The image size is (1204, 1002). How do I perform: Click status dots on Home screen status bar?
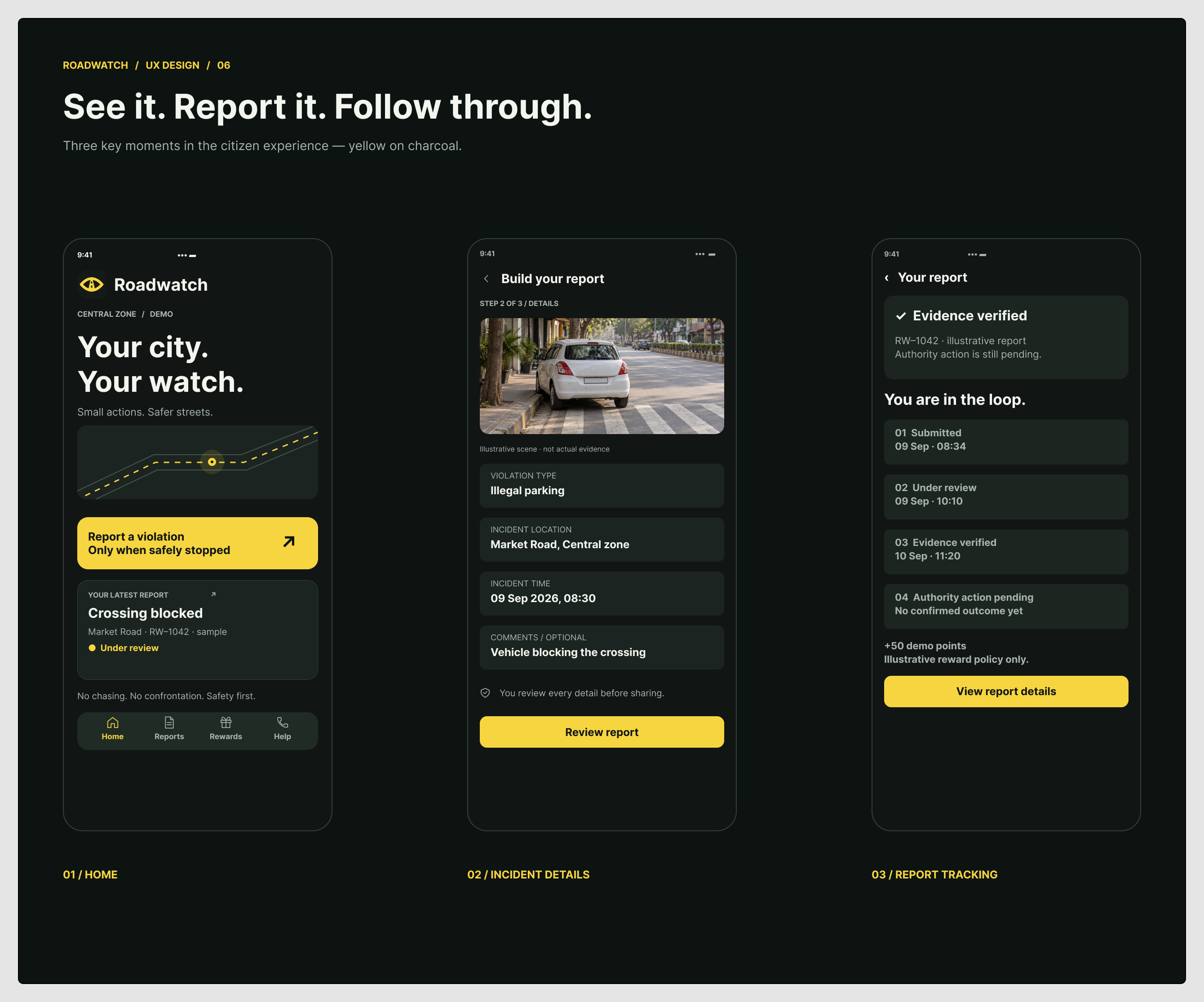[x=182, y=255]
